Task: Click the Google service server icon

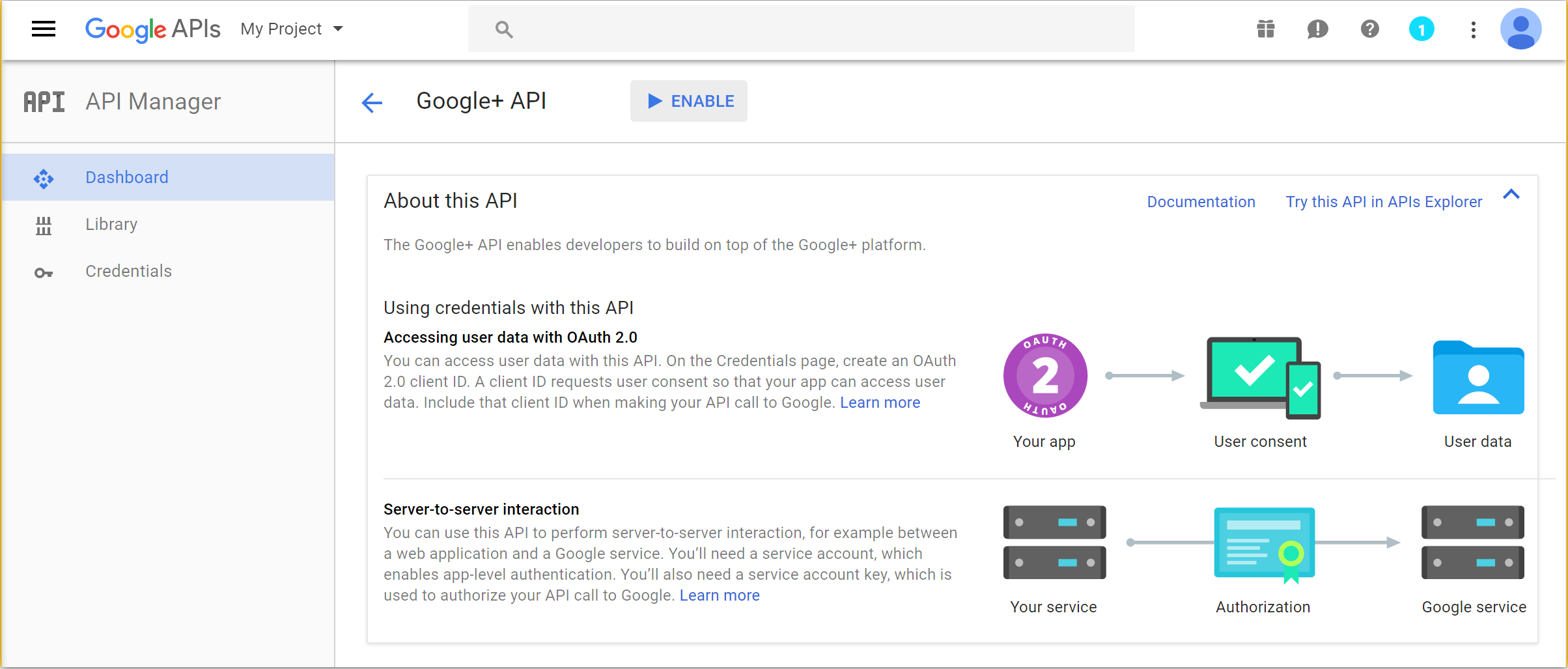Action: pyautogui.click(x=1473, y=542)
